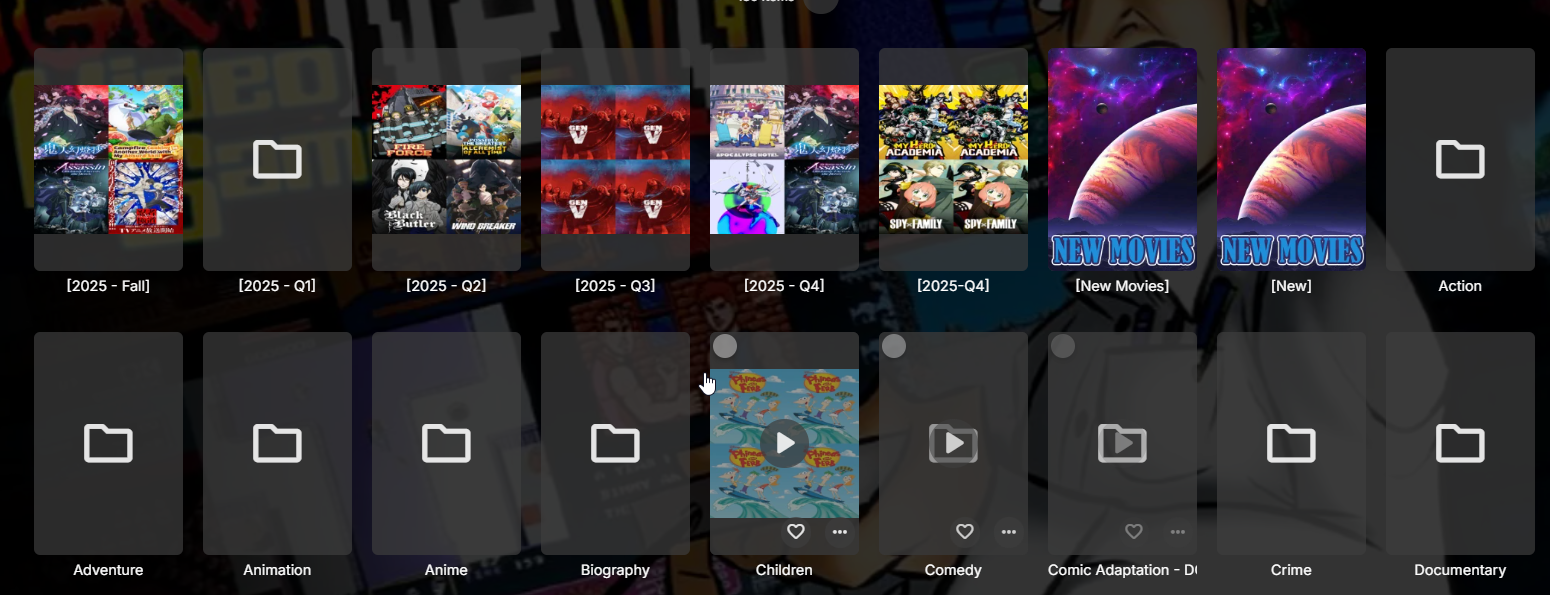
Task: Open the Documentary folder icon
Action: click(1460, 443)
